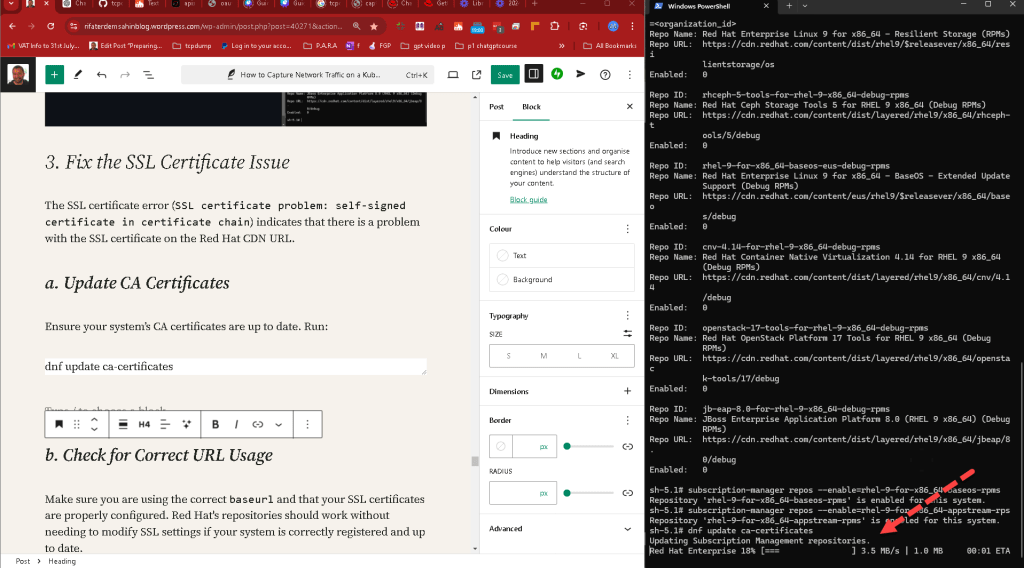Image resolution: width=1024 pixels, height=568 pixels.
Task: Pick the Text colour swatch
Action: [x=562, y=255]
